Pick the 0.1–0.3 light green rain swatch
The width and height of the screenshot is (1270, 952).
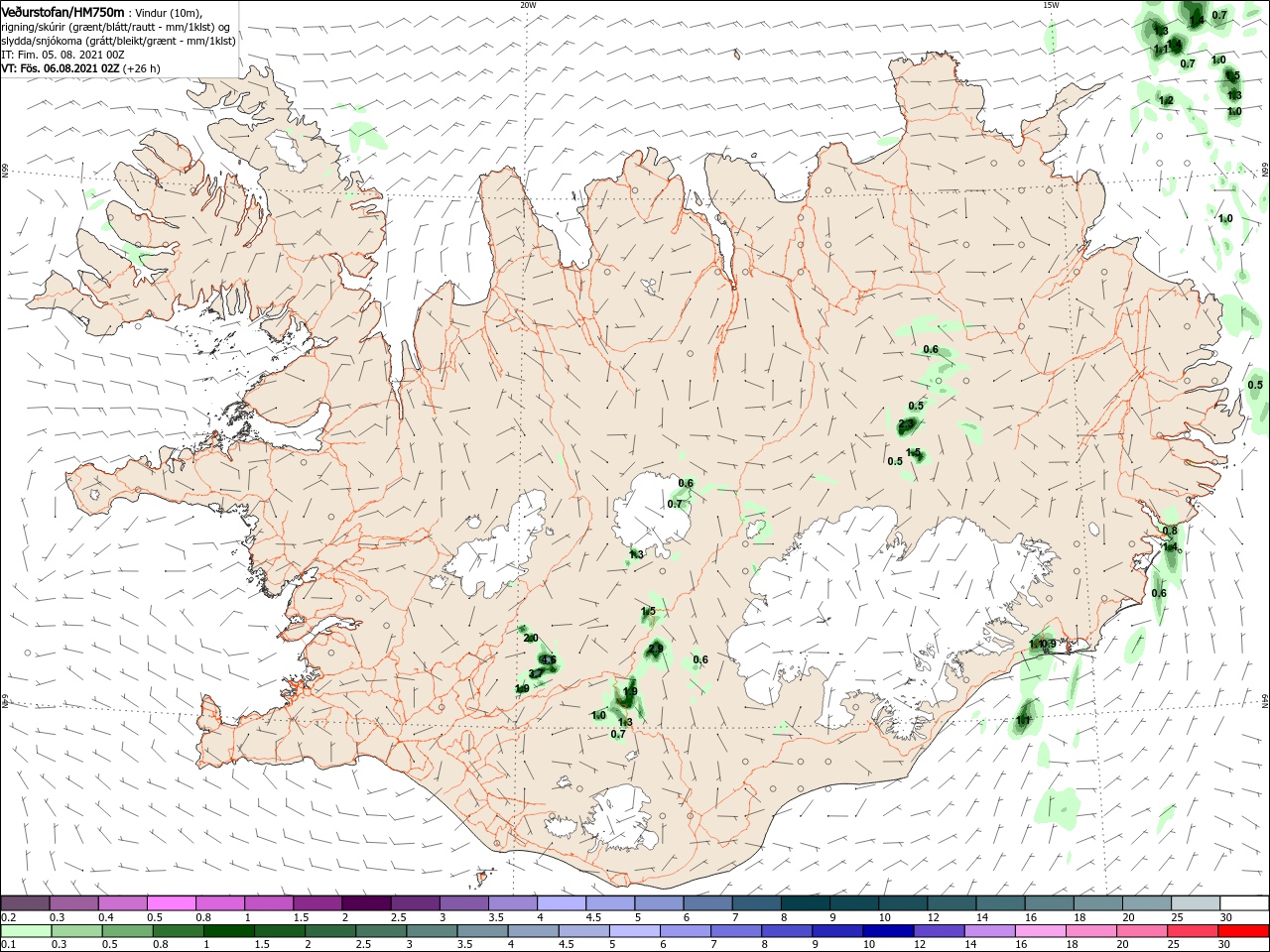[x=26, y=931]
